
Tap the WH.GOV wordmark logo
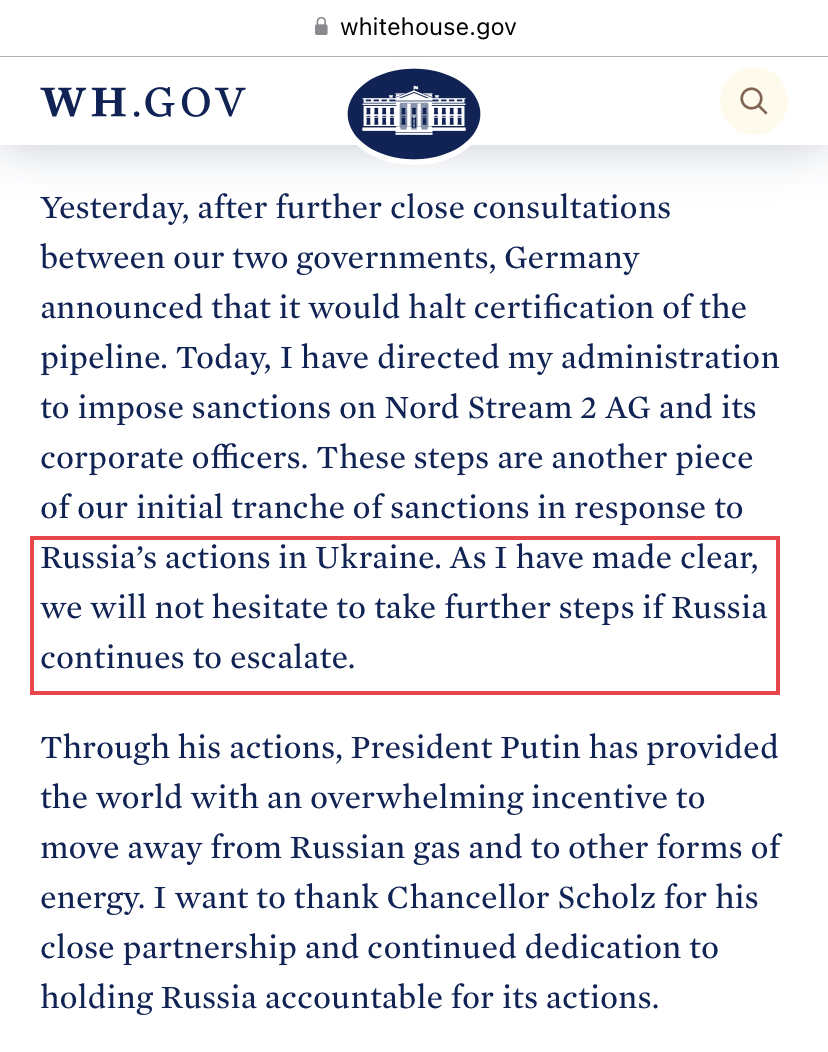pos(144,103)
